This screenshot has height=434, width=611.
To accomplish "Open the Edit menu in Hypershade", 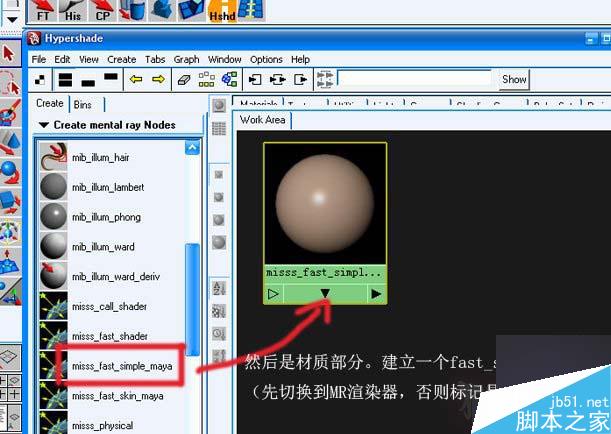I will (x=62, y=60).
